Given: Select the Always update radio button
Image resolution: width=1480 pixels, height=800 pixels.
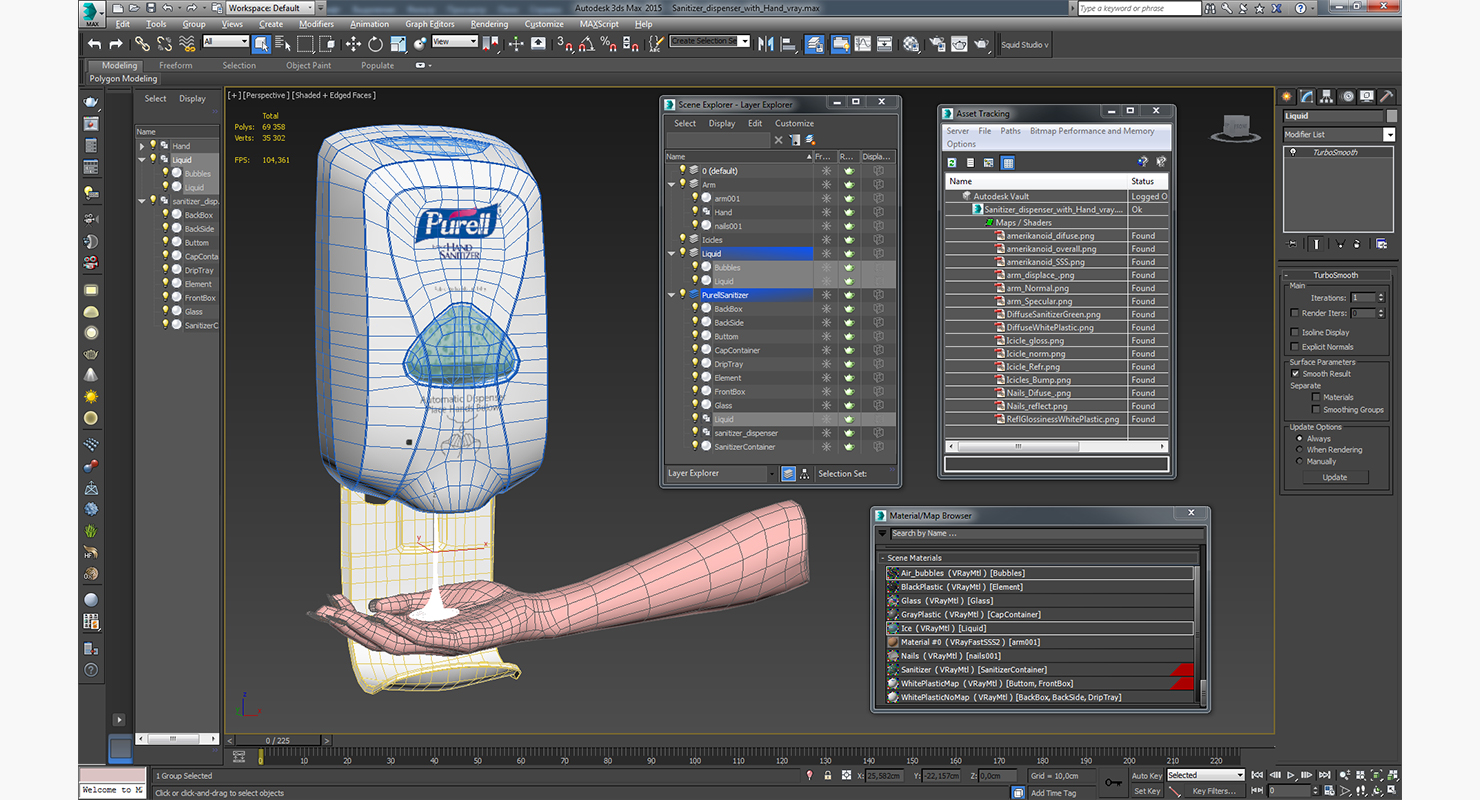Looking at the screenshot, I should tap(1300, 438).
